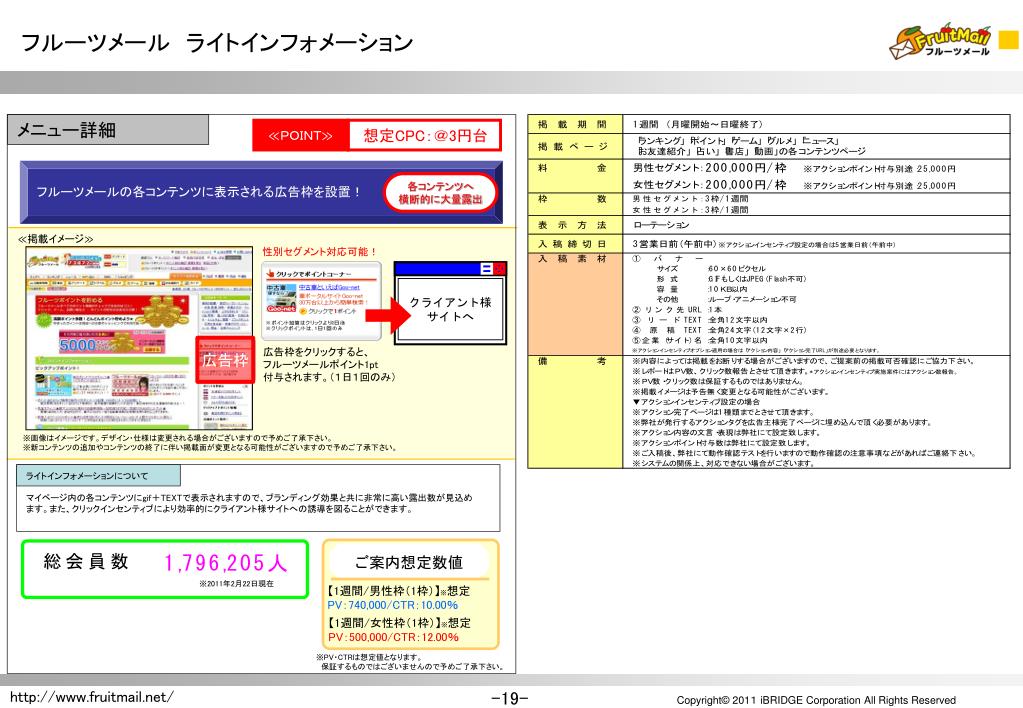Click the 総会員数 label
Viewport: 1023px width, 708px height.
click(x=86, y=562)
